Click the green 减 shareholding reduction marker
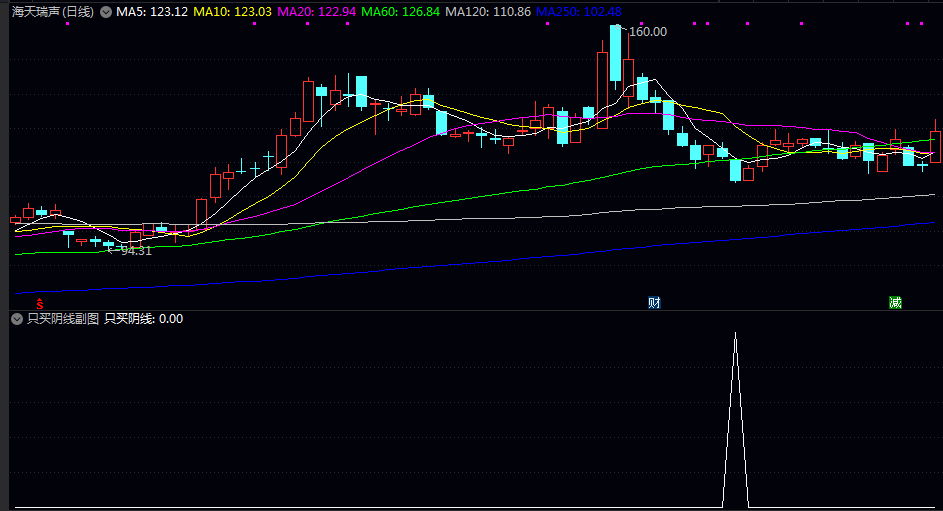 click(895, 302)
